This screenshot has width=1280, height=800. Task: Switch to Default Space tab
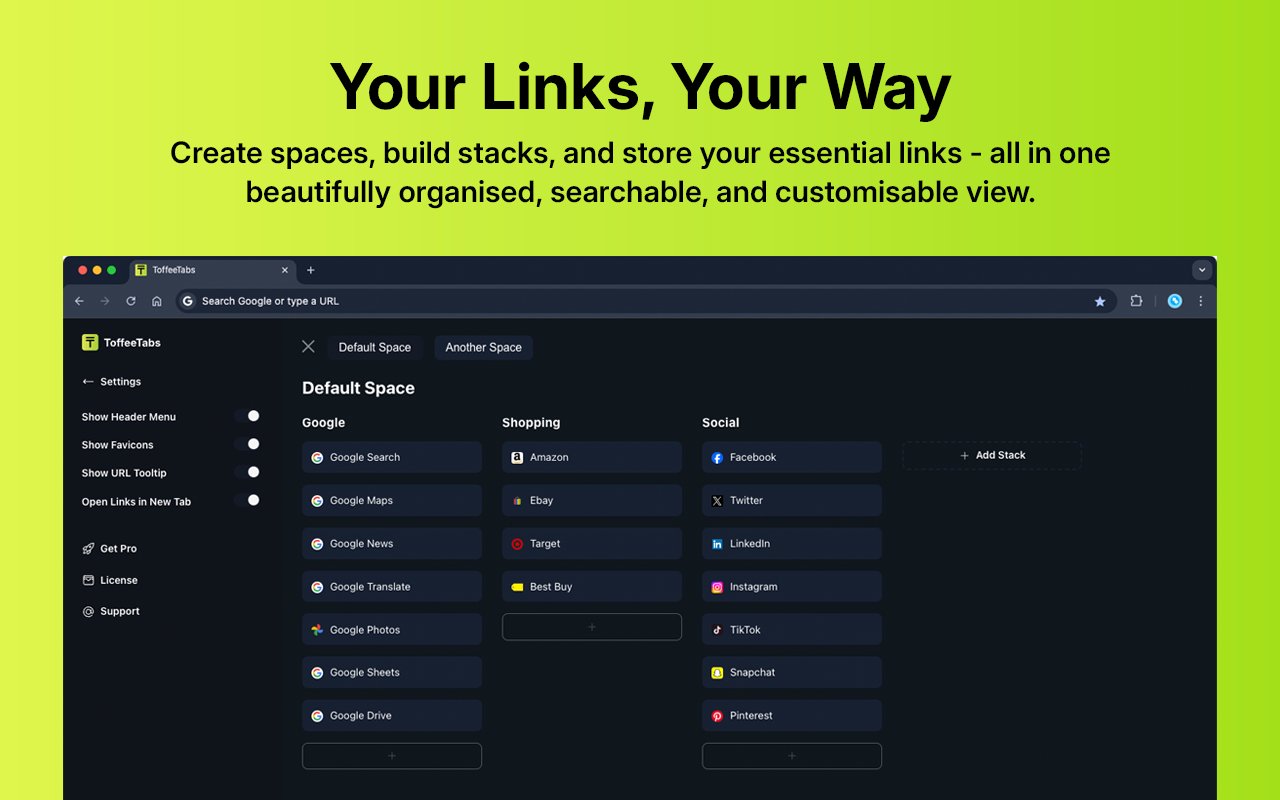375,347
